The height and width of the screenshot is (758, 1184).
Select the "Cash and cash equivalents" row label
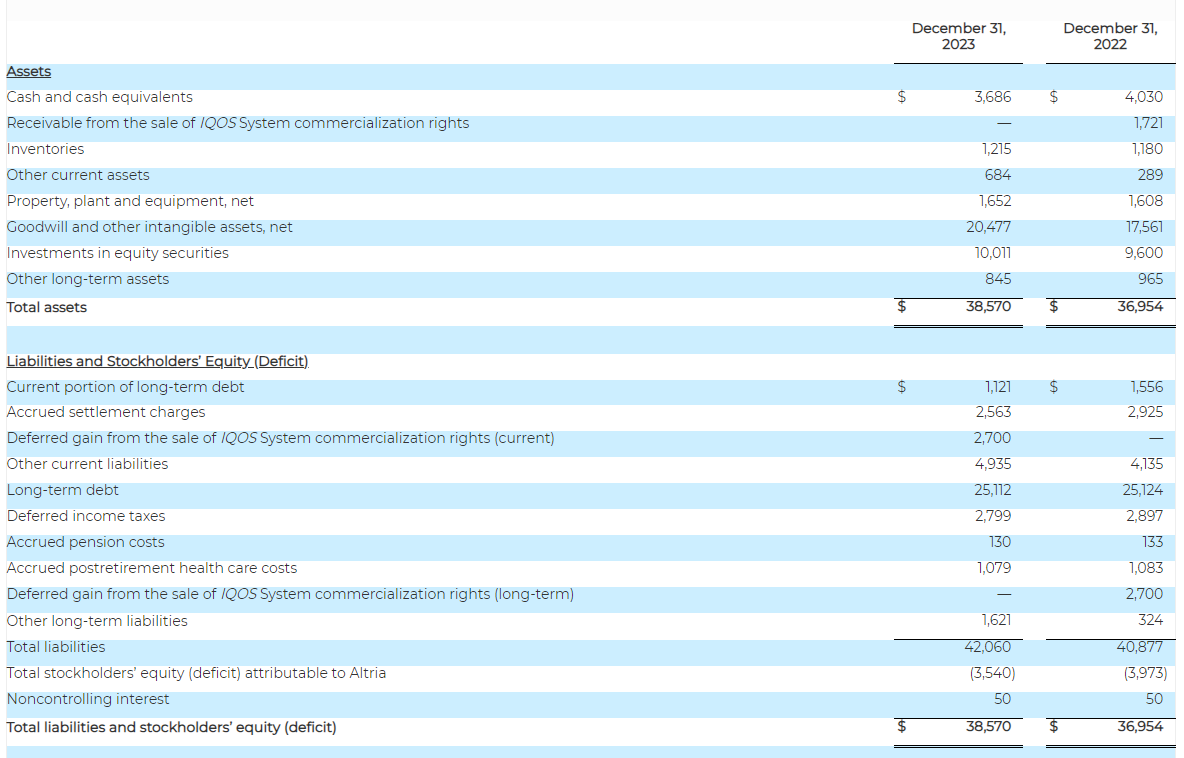click(100, 97)
